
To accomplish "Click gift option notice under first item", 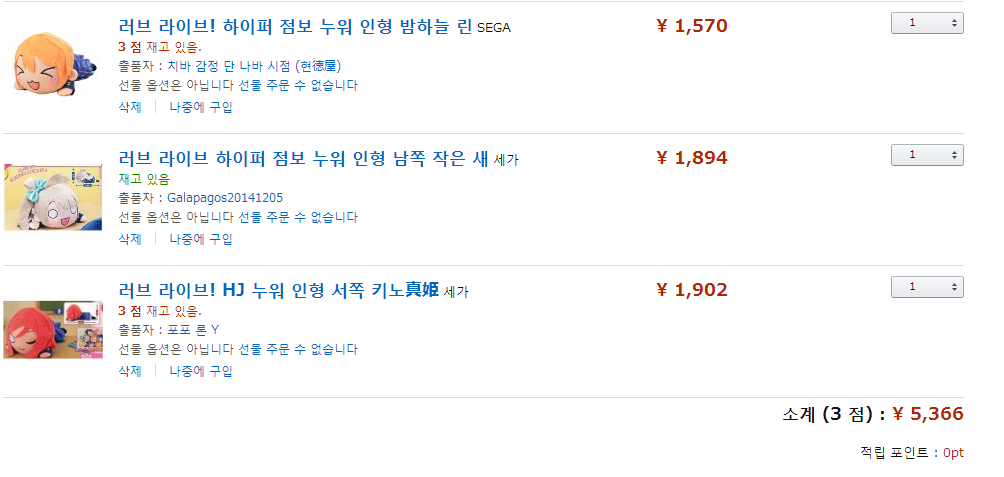I will tap(238, 85).
